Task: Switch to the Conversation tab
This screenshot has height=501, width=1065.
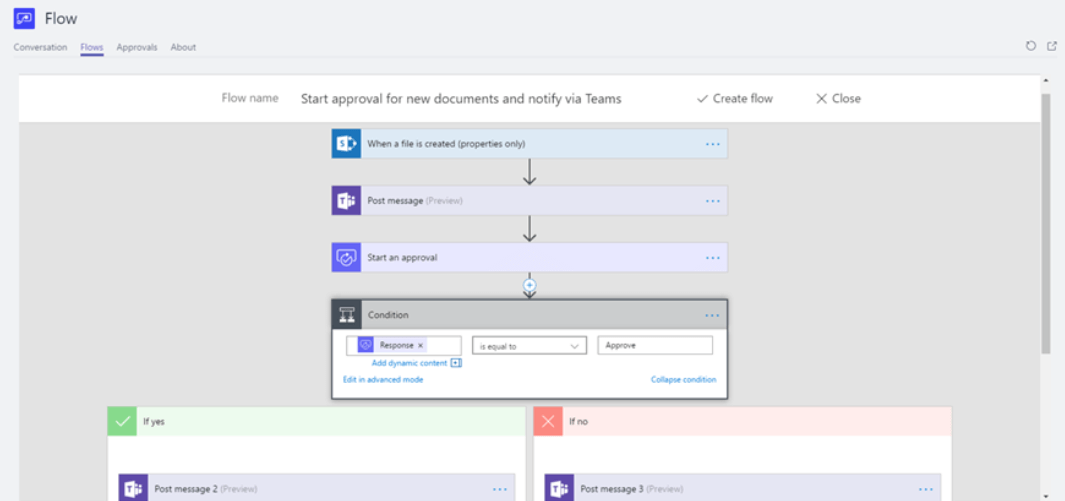Action: click(40, 48)
